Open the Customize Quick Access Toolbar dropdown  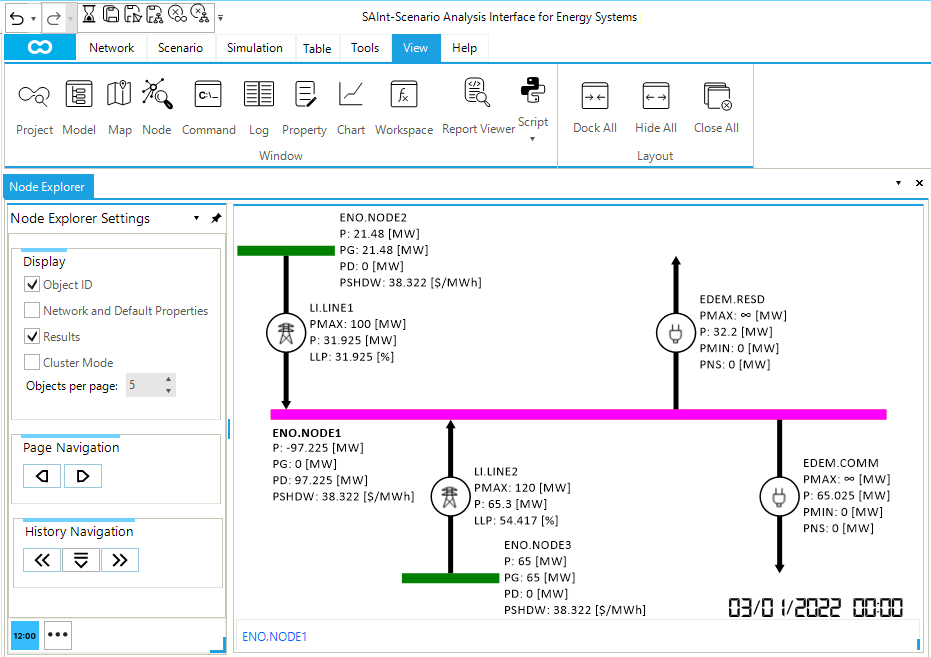coord(220,18)
